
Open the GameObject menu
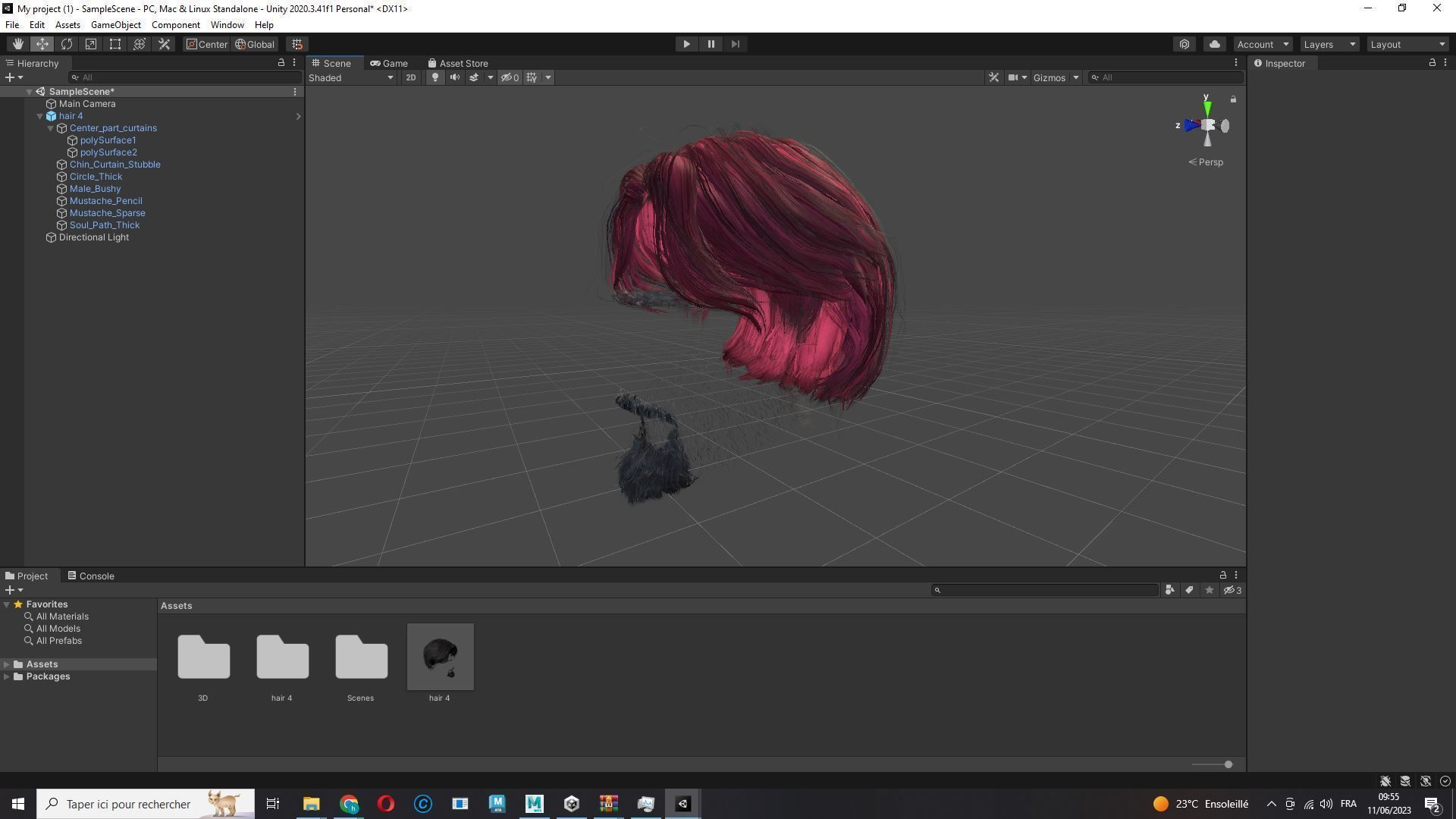(x=115, y=25)
